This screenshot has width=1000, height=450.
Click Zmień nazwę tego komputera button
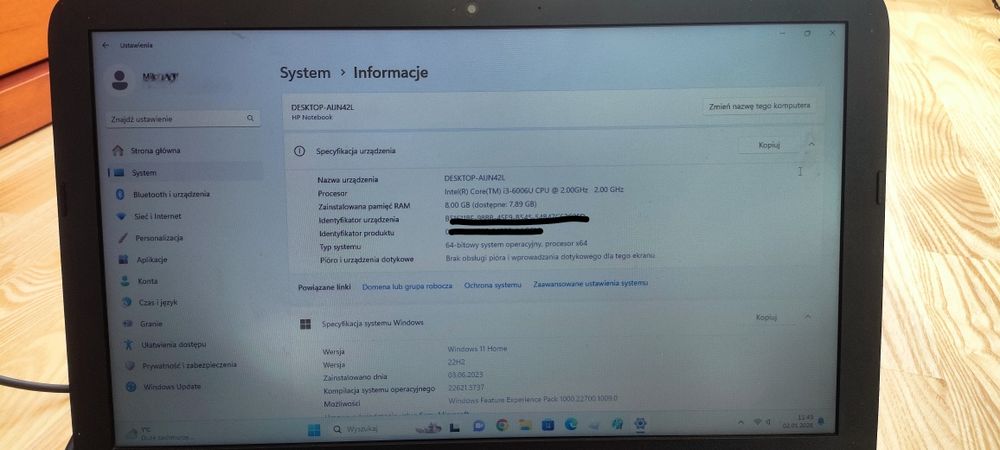point(759,106)
